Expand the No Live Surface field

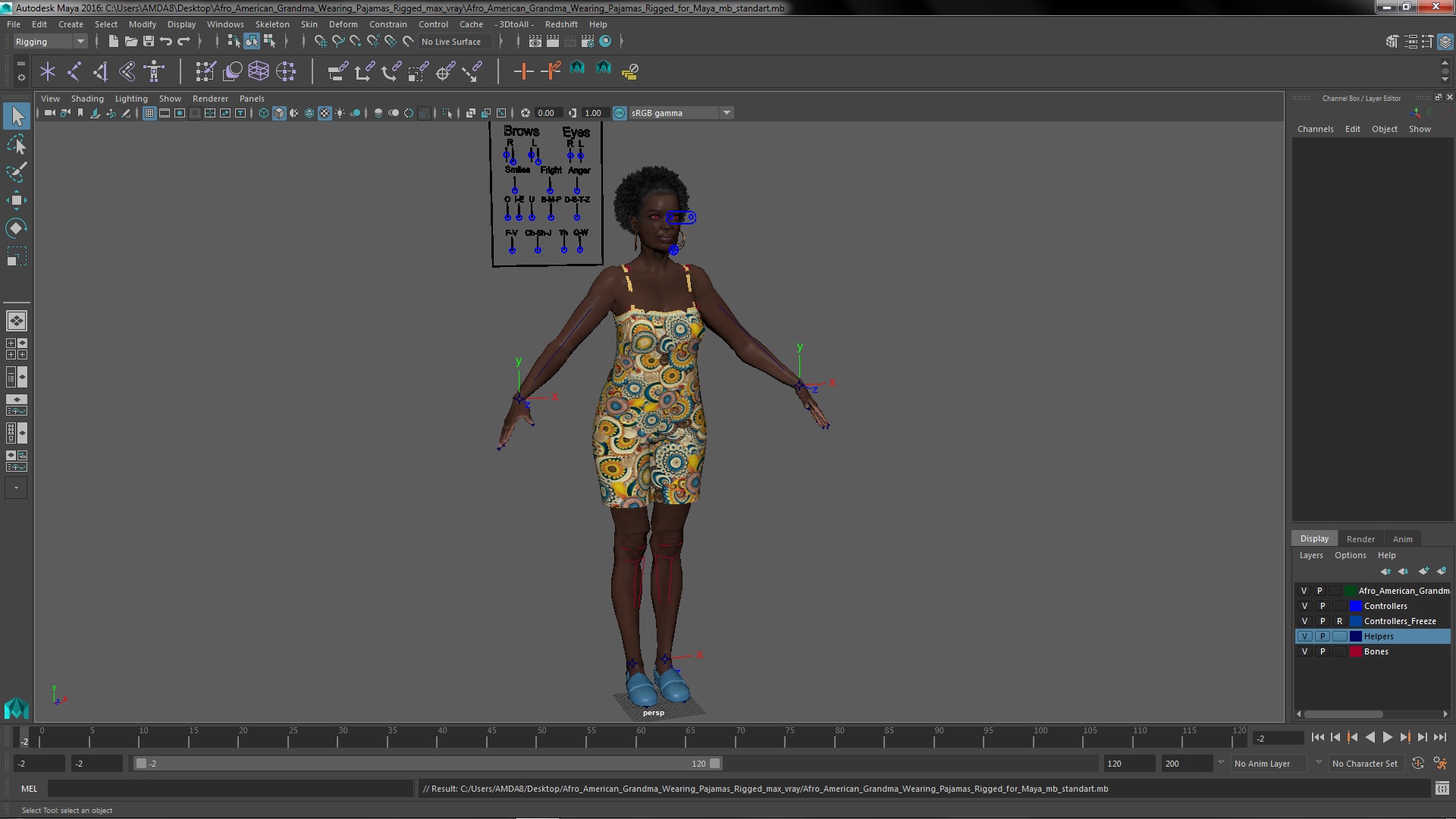[453, 42]
